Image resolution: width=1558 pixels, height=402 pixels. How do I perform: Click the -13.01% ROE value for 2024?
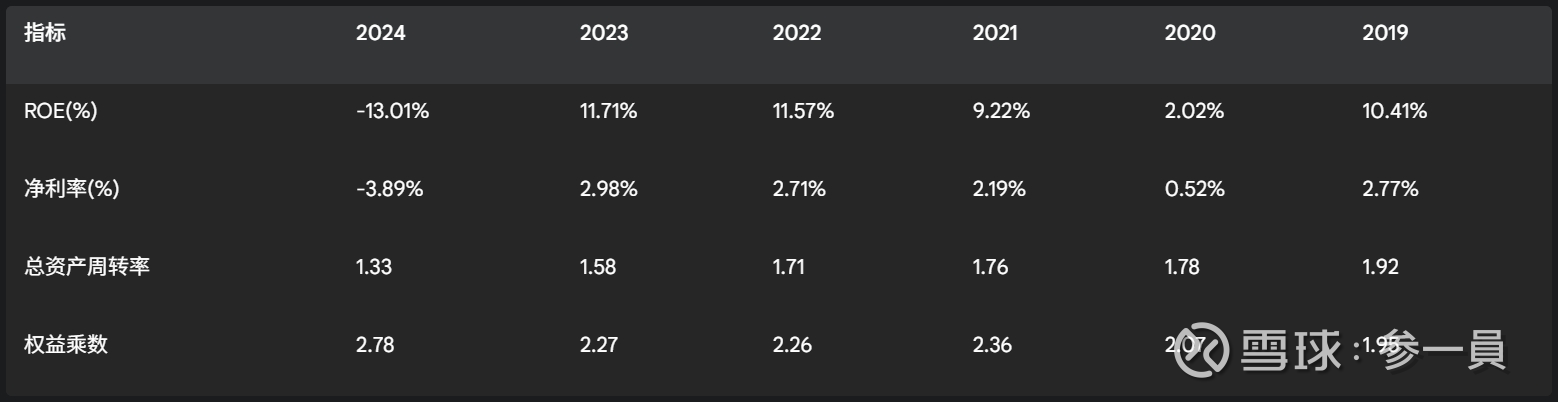(x=393, y=111)
